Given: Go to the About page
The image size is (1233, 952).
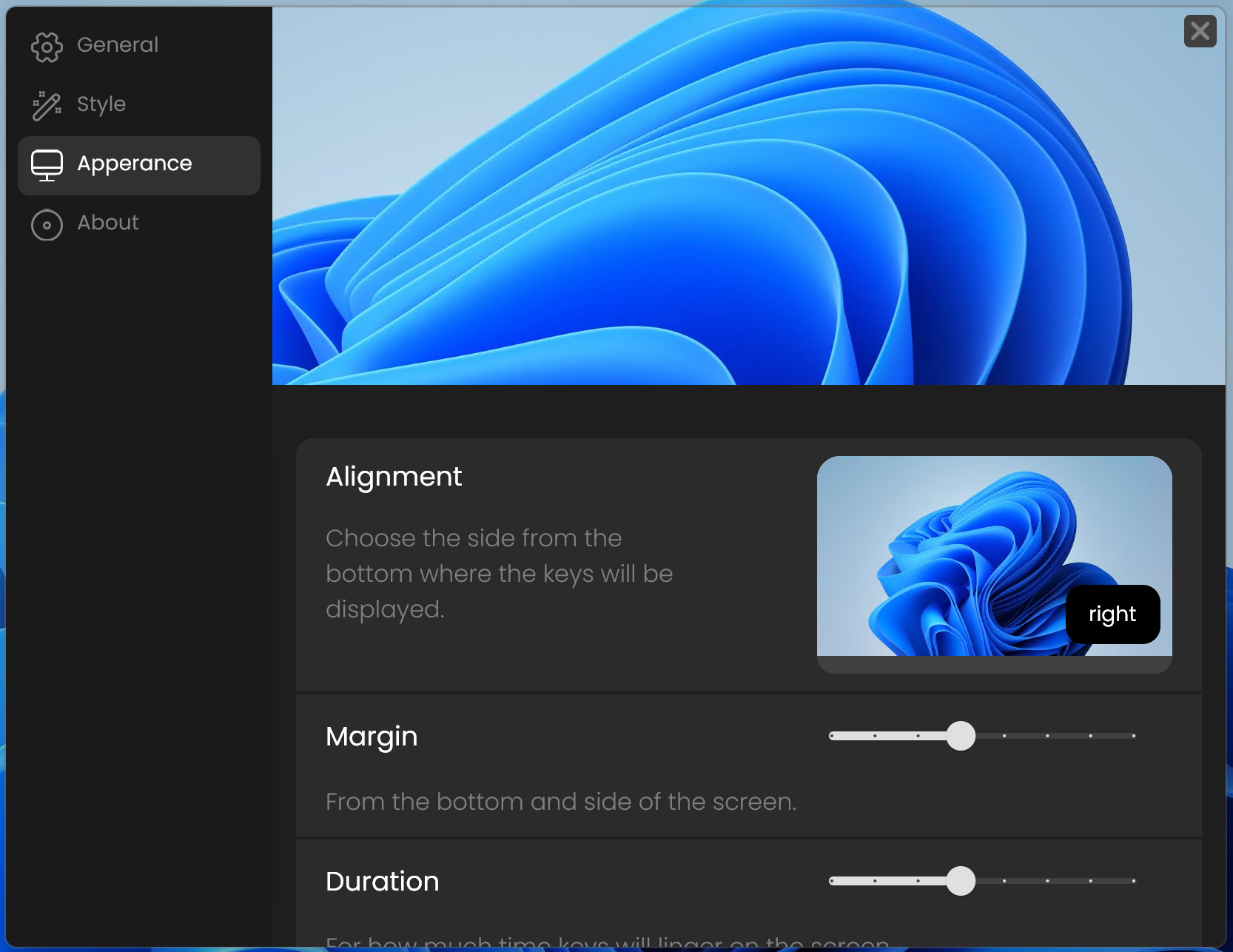Looking at the screenshot, I should click(x=139, y=224).
